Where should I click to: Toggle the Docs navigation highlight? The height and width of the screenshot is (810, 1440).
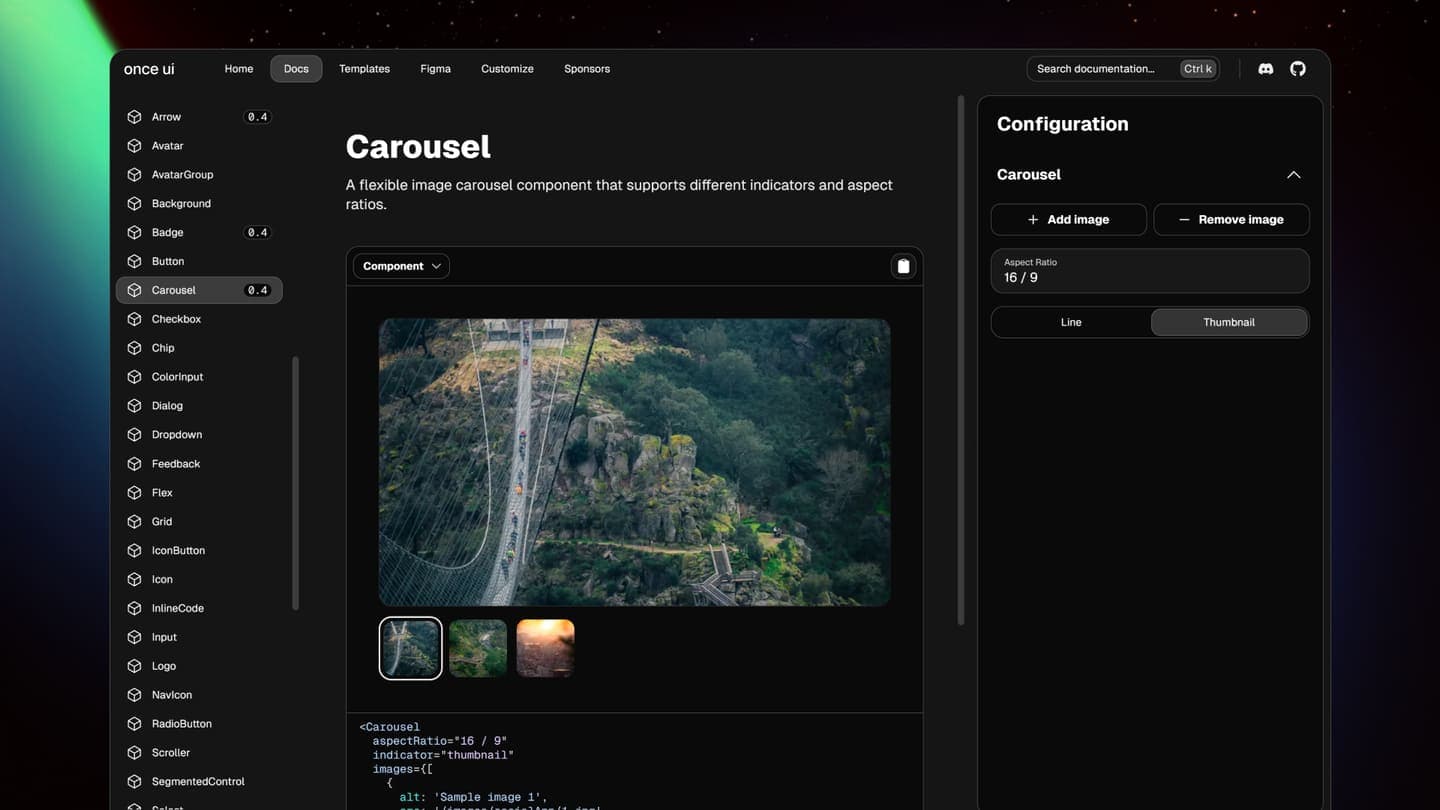(x=295, y=68)
